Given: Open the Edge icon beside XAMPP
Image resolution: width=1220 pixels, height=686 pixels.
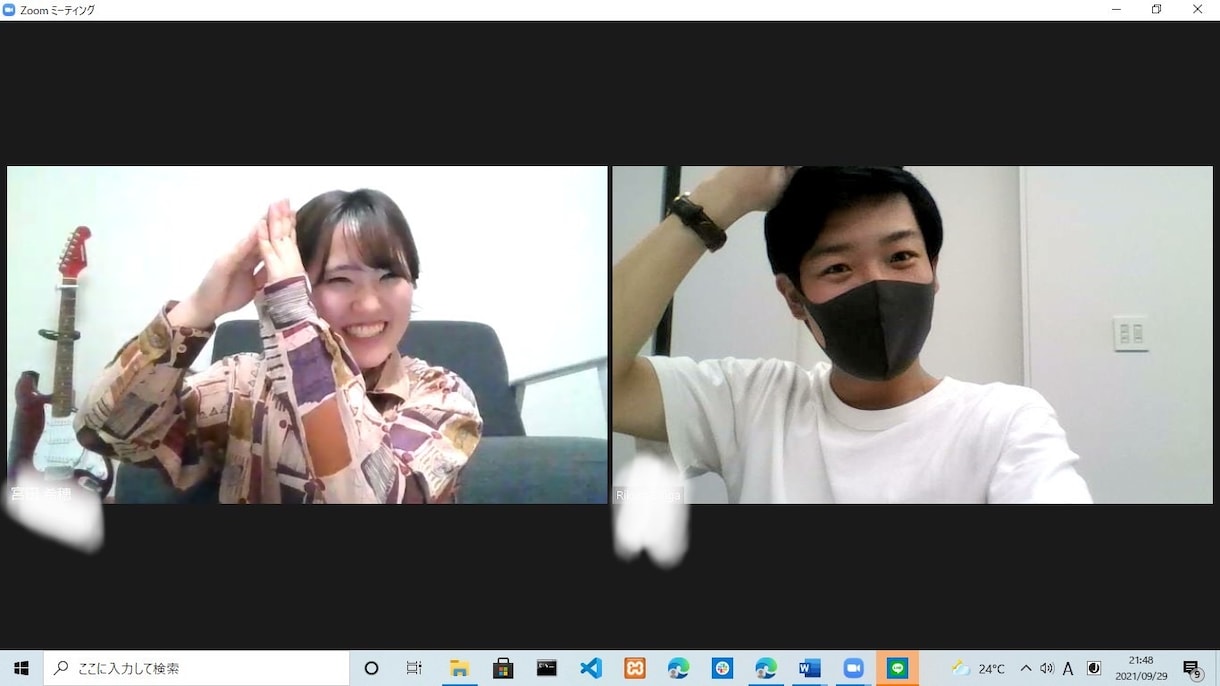Looking at the screenshot, I should (x=679, y=668).
